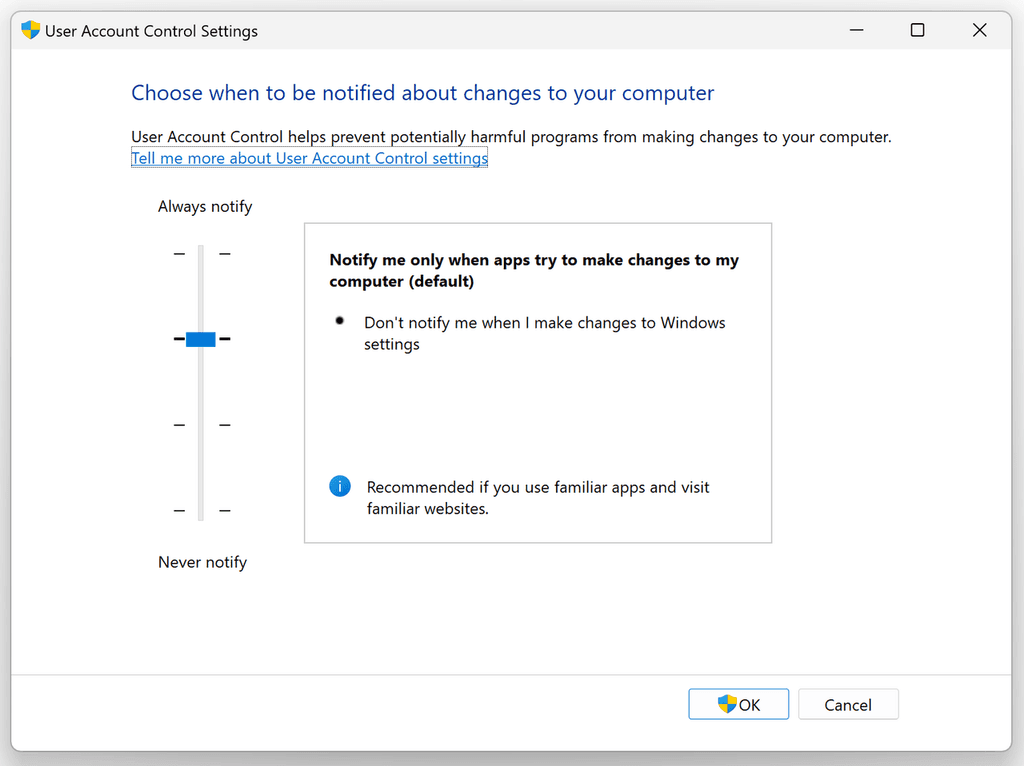Select the third notification level from the top
This screenshot has width=1024, height=766.
pos(200,424)
